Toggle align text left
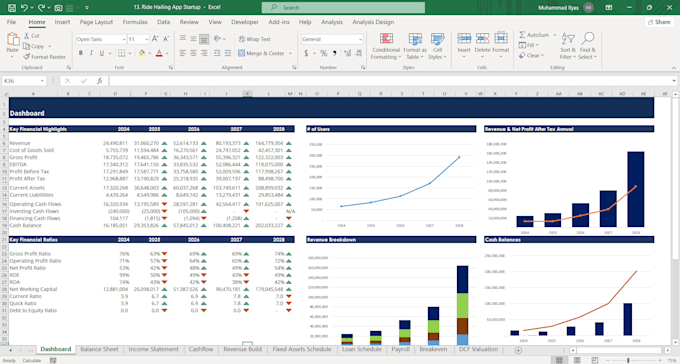 coord(183,53)
